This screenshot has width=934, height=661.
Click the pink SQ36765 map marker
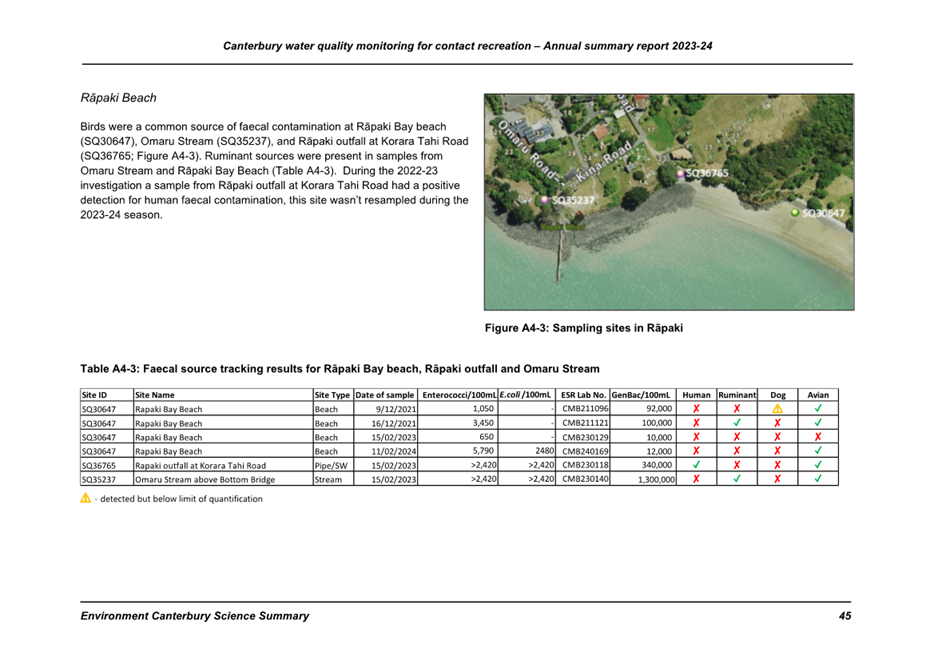tap(681, 173)
